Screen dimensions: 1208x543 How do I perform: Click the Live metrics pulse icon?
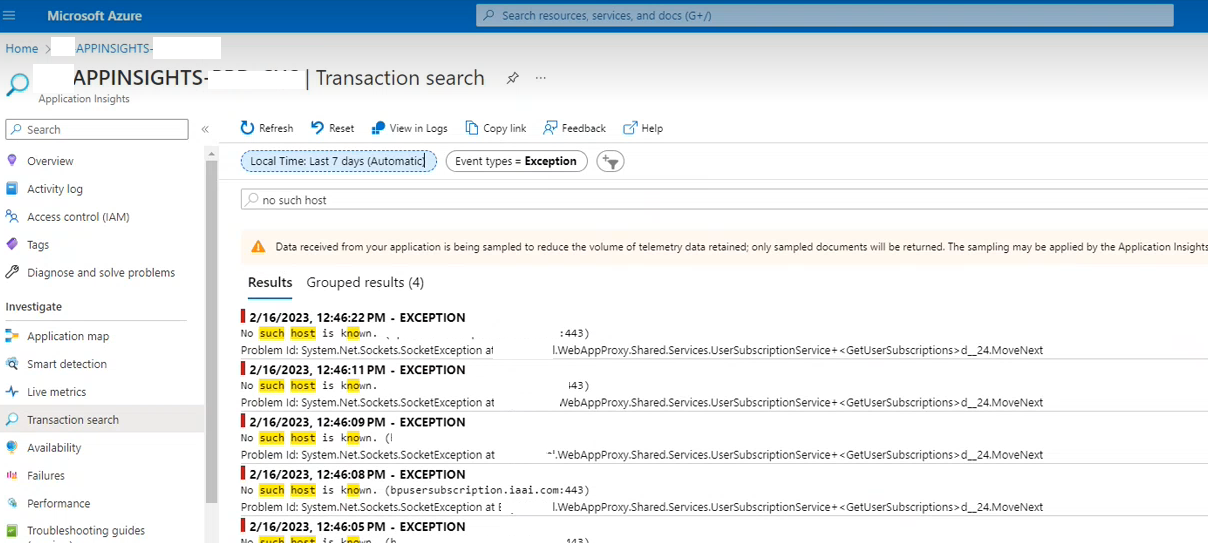(12, 393)
